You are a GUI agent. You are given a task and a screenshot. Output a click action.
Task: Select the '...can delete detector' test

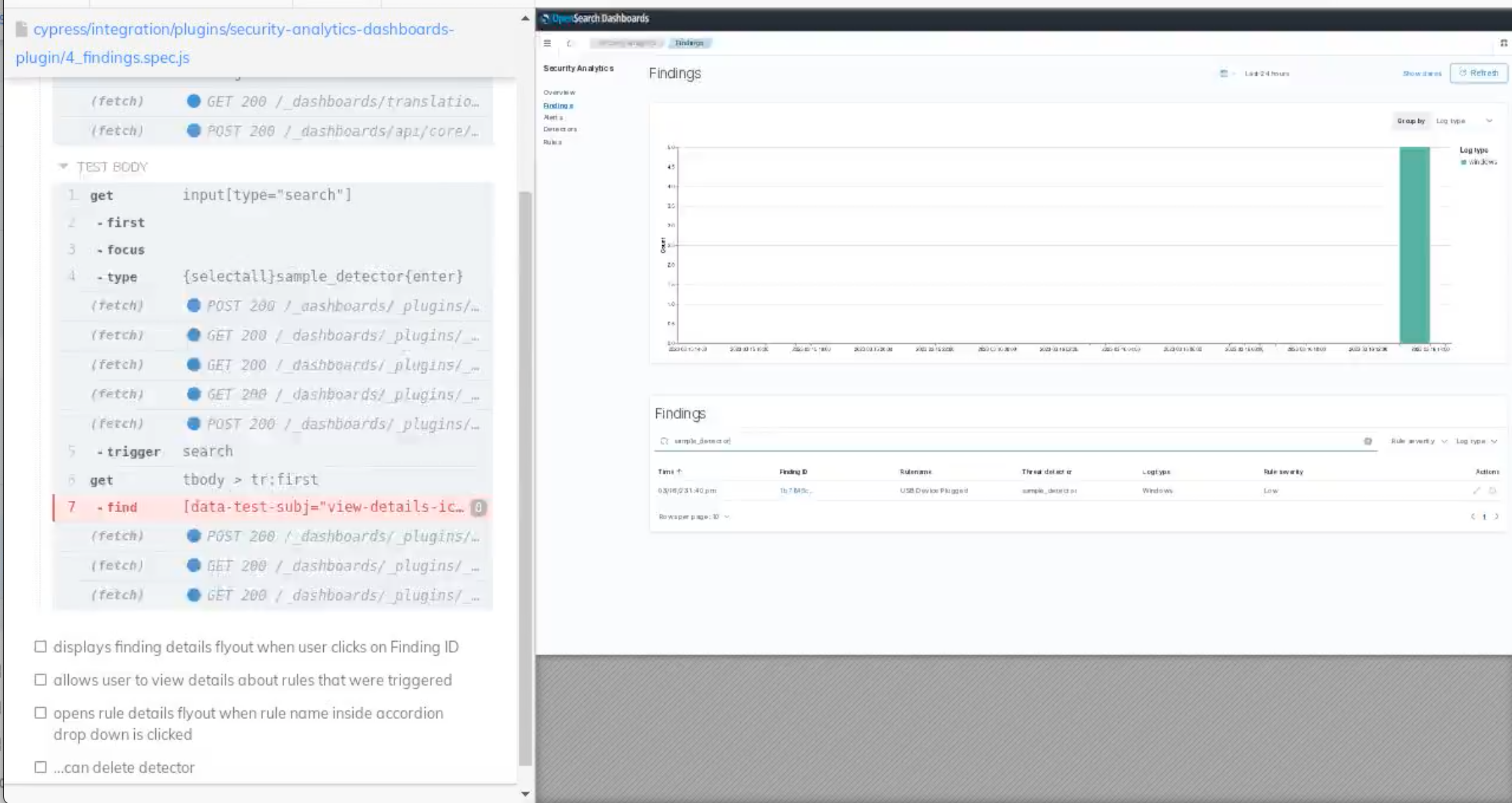114,767
